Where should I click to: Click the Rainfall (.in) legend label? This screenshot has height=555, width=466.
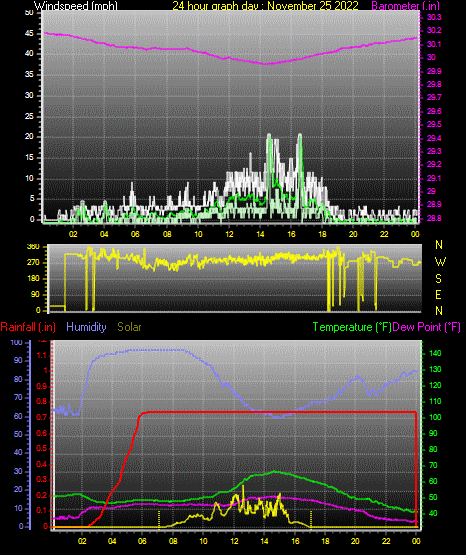(x=28, y=327)
